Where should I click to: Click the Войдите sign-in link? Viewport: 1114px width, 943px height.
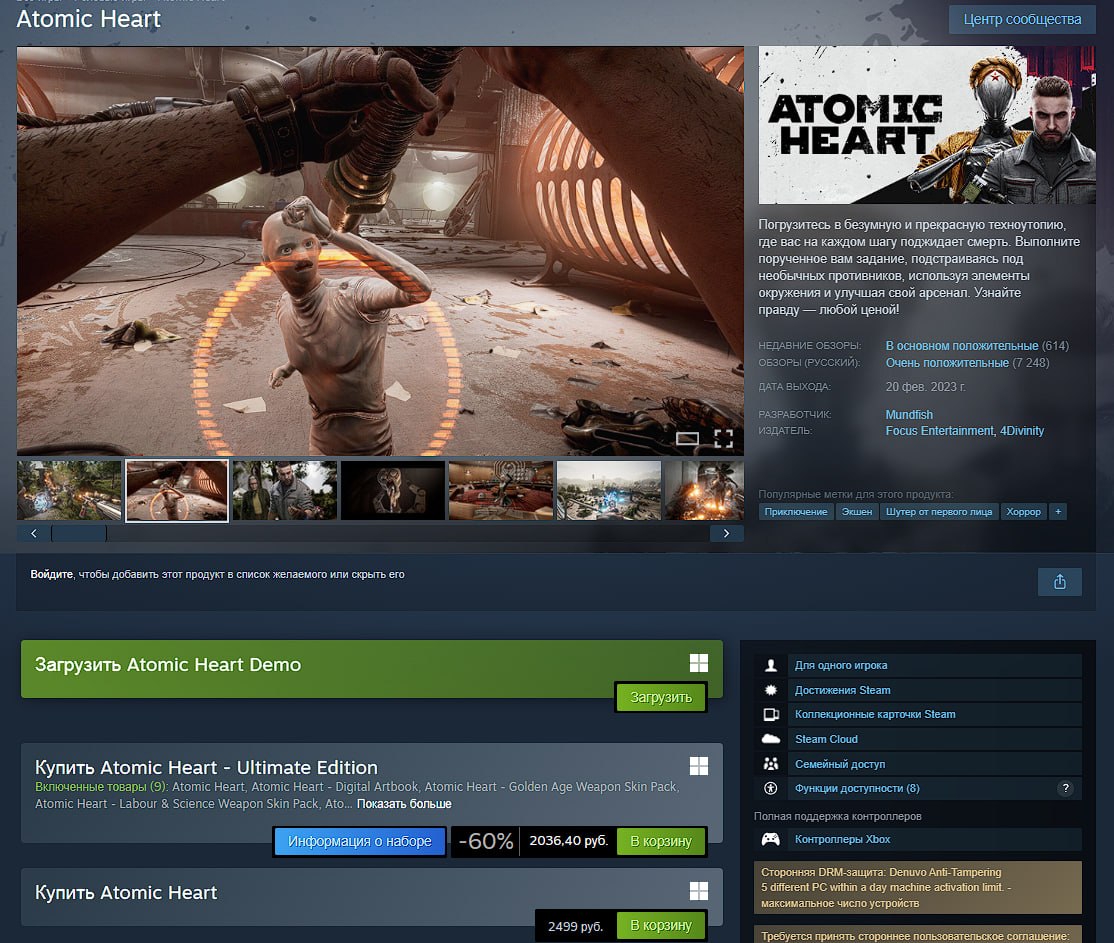[51, 574]
